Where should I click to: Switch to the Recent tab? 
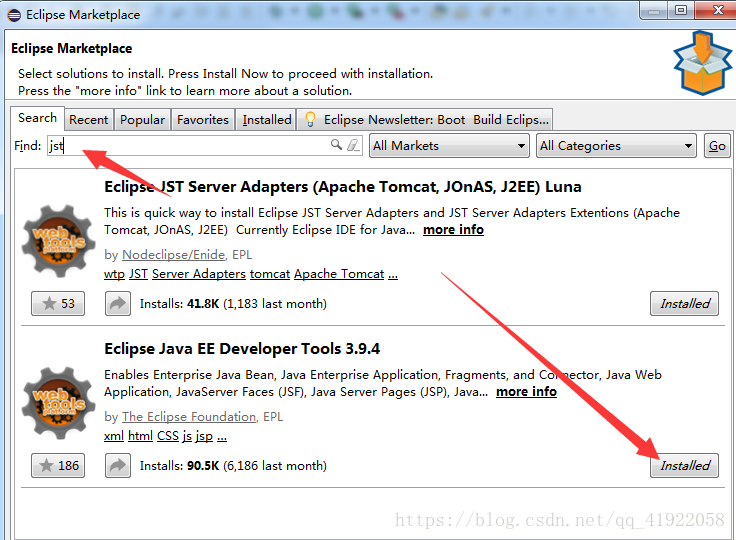(89, 120)
